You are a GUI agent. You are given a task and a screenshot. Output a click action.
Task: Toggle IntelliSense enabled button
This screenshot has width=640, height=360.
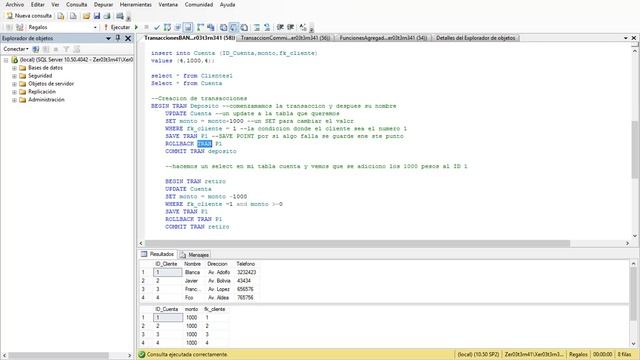(188, 27)
